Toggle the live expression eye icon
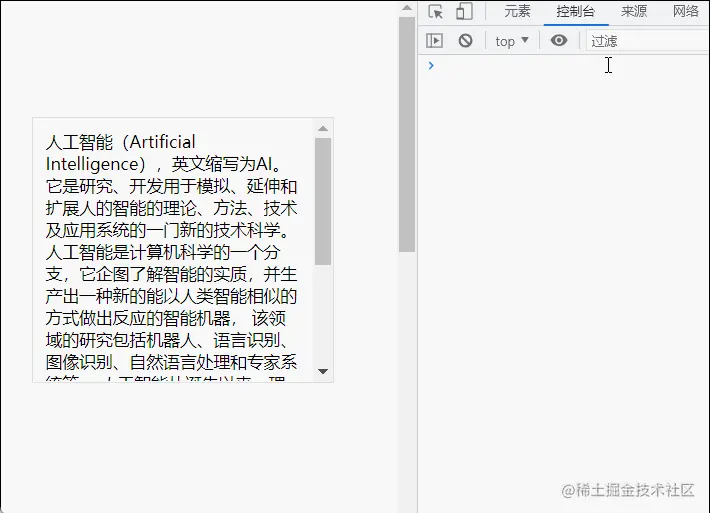 click(559, 40)
